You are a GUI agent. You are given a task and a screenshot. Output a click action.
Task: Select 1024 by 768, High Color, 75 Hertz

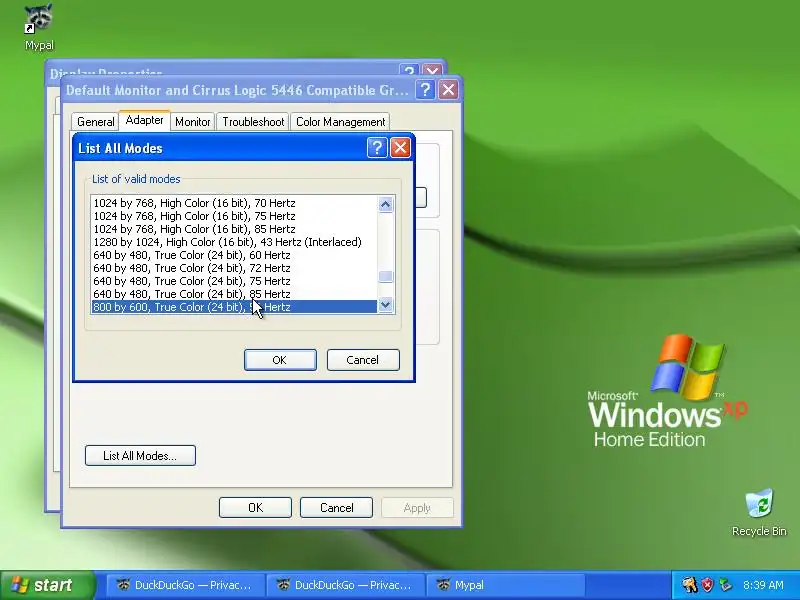pyautogui.click(x=234, y=216)
